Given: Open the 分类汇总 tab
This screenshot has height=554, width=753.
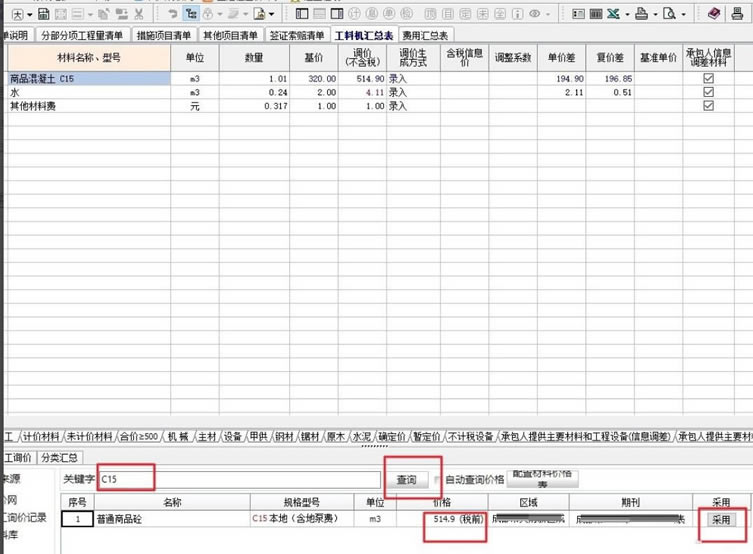Looking at the screenshot, I should pyautogui.click(x=59, y=458).
